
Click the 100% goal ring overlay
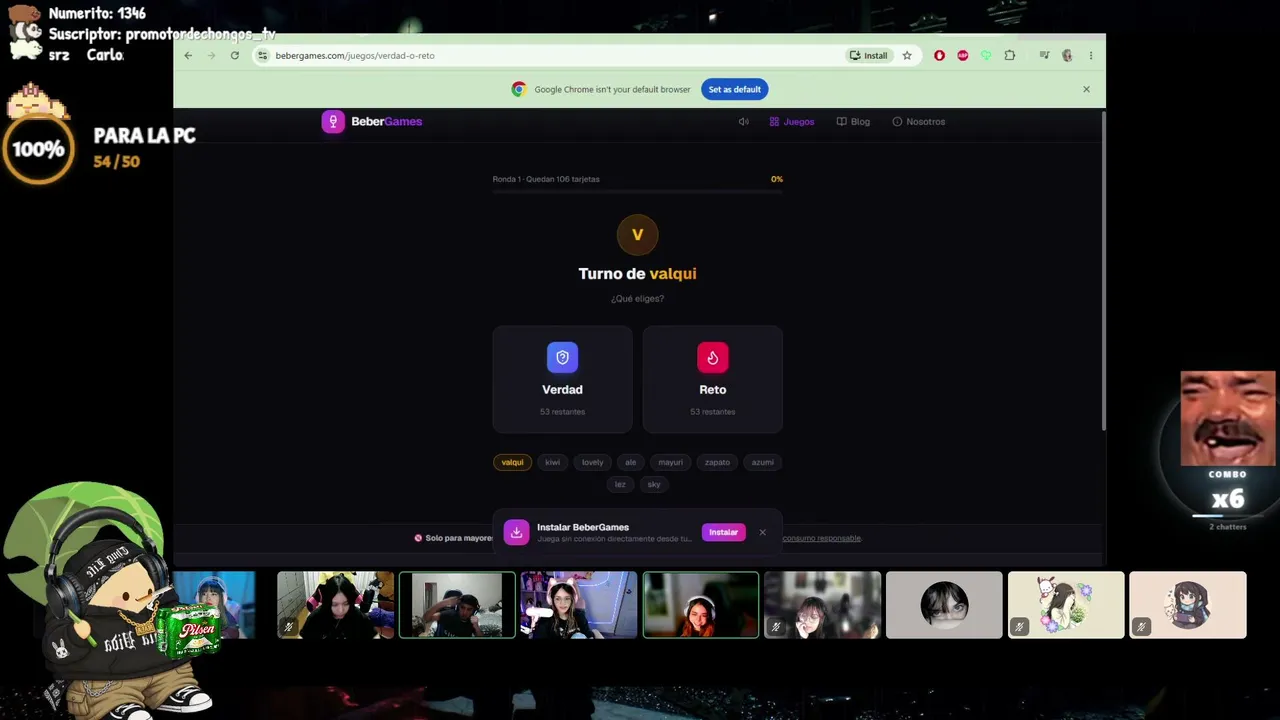tap(38, 150)
